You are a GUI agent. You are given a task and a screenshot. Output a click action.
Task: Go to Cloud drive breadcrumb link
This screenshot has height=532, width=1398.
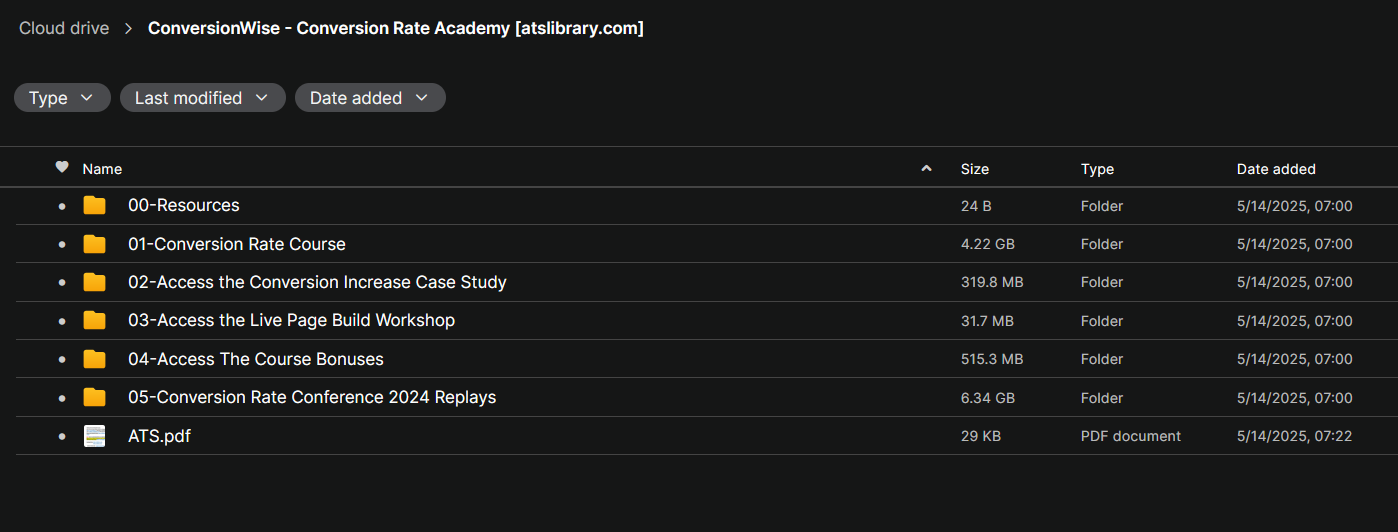(64, 28)
